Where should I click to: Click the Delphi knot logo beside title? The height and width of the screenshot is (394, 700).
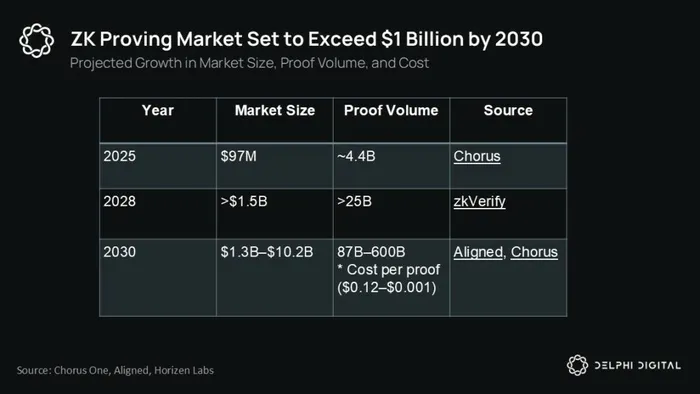click(37, 40)
